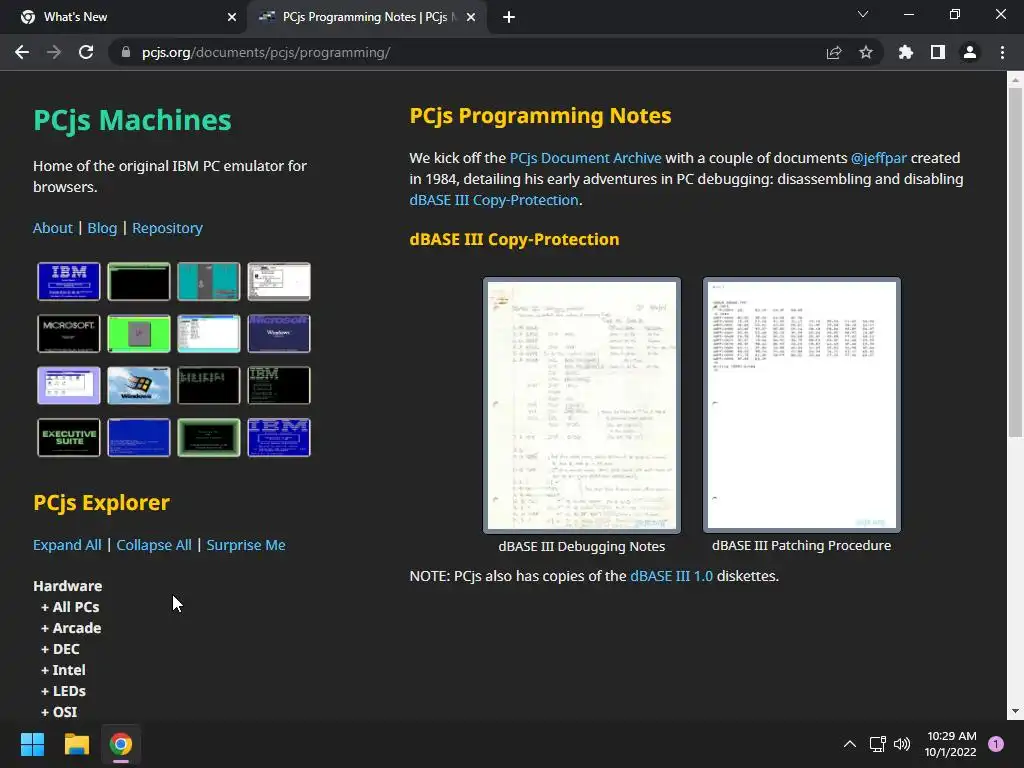Open File Explorer from the taskbar
Image resolution: width=1024 pixels, height=768 pixels.
(76, 744)
